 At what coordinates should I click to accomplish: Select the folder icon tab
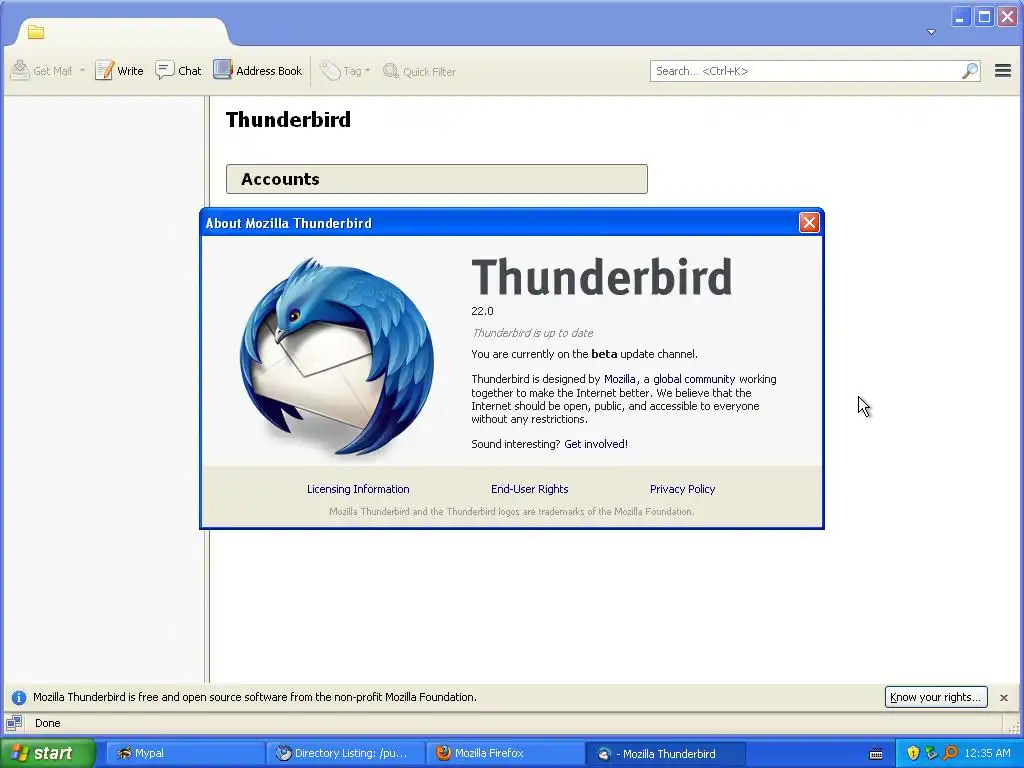(36, 32)
